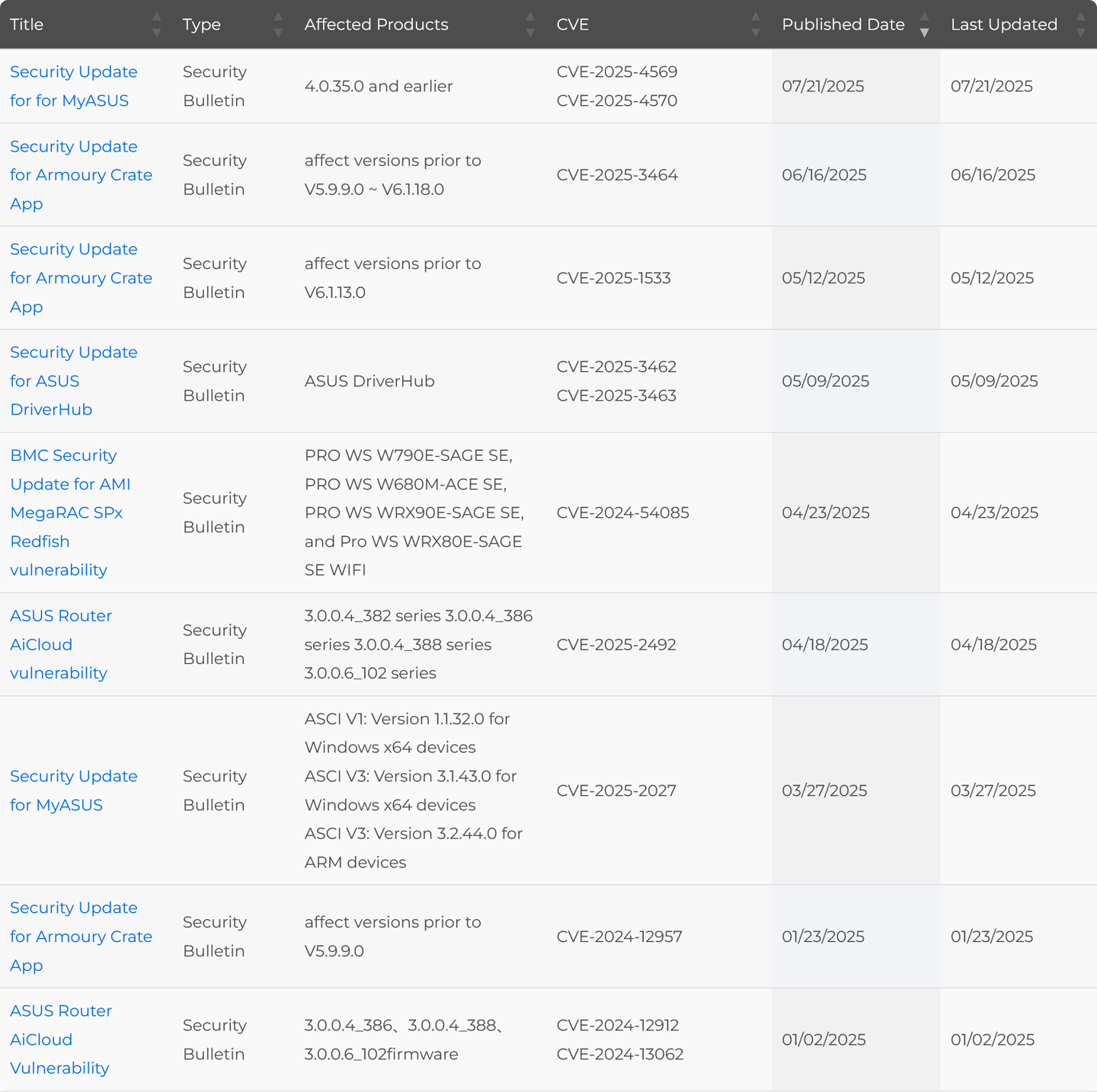The image size is (1097, 1092).
Task: Open ASUS Router AiCloud Vulnerability from 01/02/2025
Action: tap(61, 1039)
